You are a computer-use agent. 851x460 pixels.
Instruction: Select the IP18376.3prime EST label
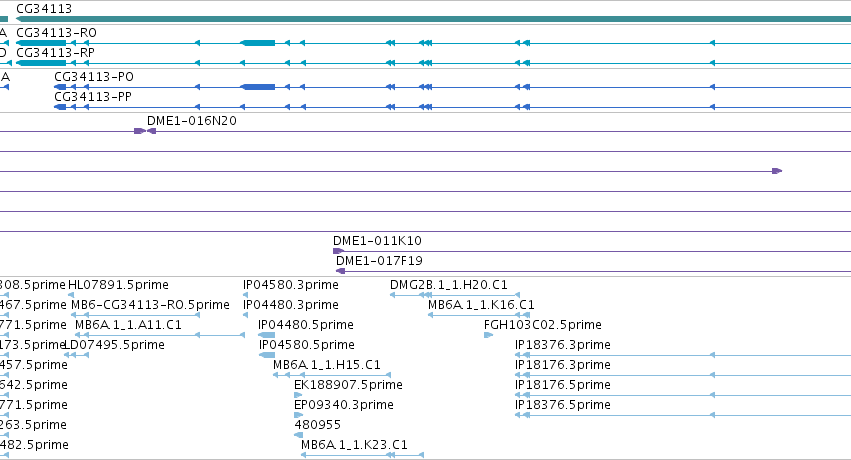(x=563, y=344)
